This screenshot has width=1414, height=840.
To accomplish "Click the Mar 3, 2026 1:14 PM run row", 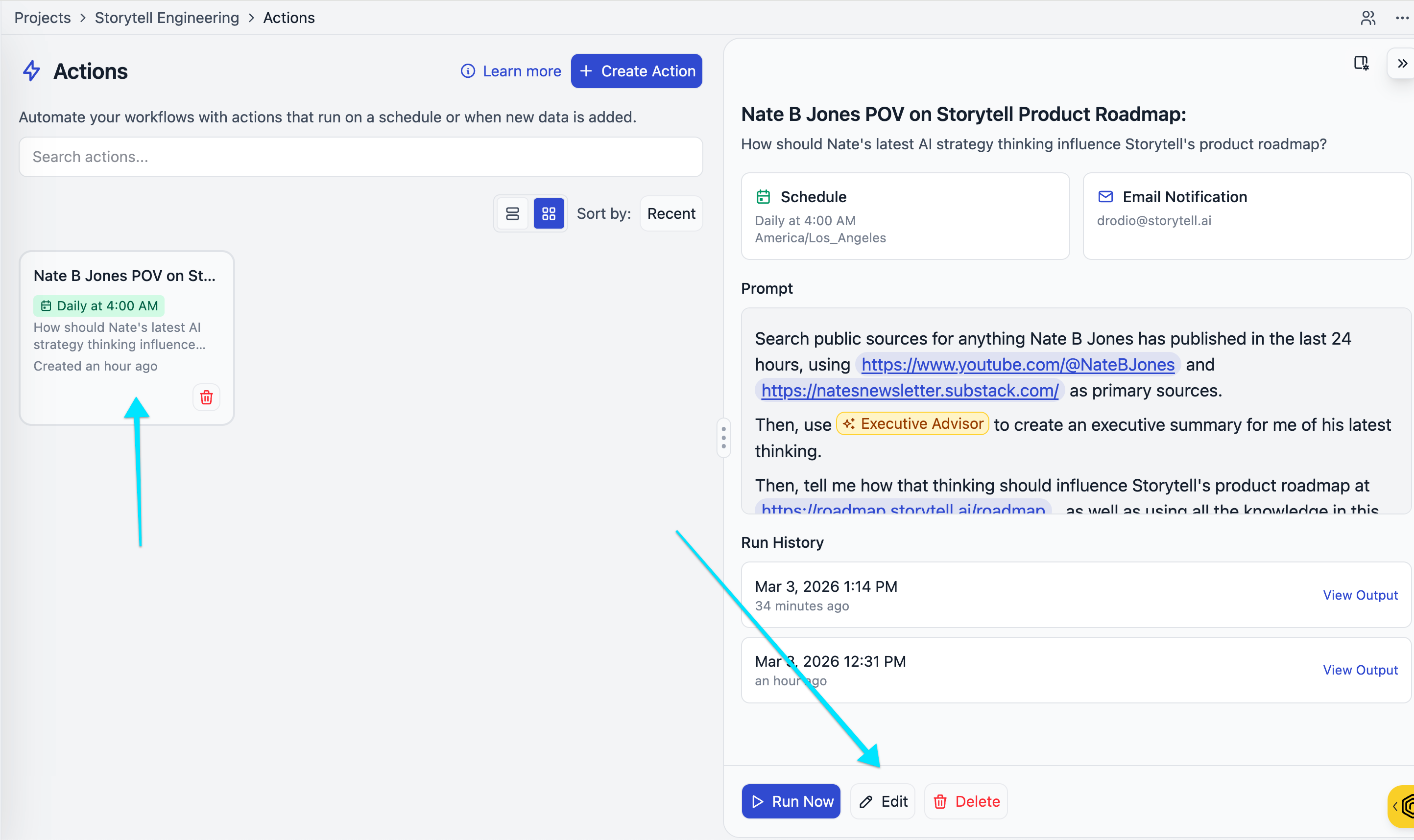I will 1076,595.
